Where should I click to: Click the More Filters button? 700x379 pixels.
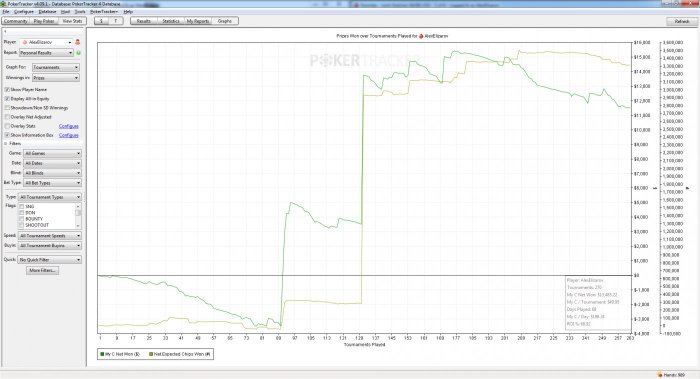point(42,271)
